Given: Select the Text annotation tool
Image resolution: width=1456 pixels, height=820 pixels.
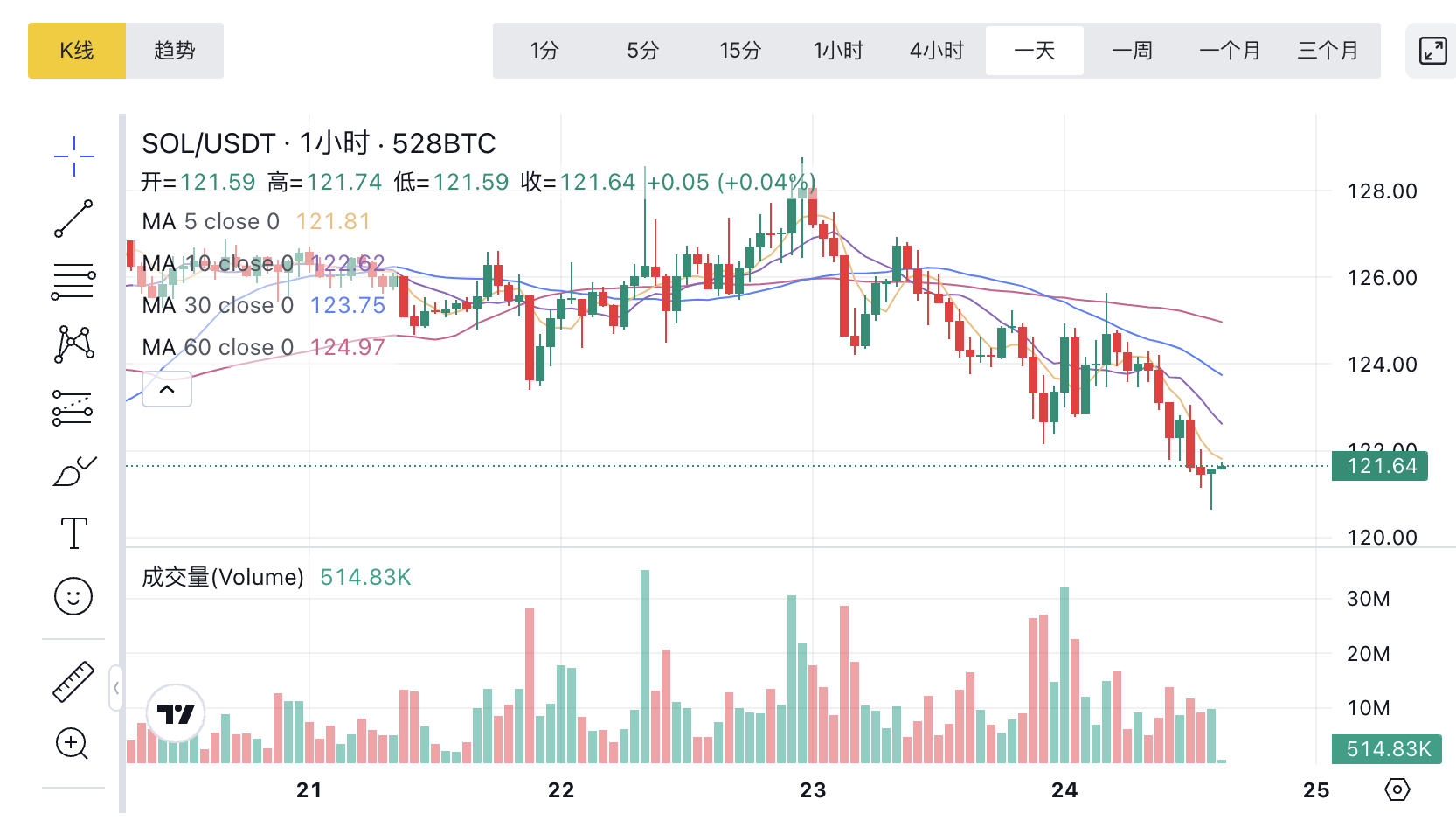Looking at the screenshot, I should click(73, 533).
